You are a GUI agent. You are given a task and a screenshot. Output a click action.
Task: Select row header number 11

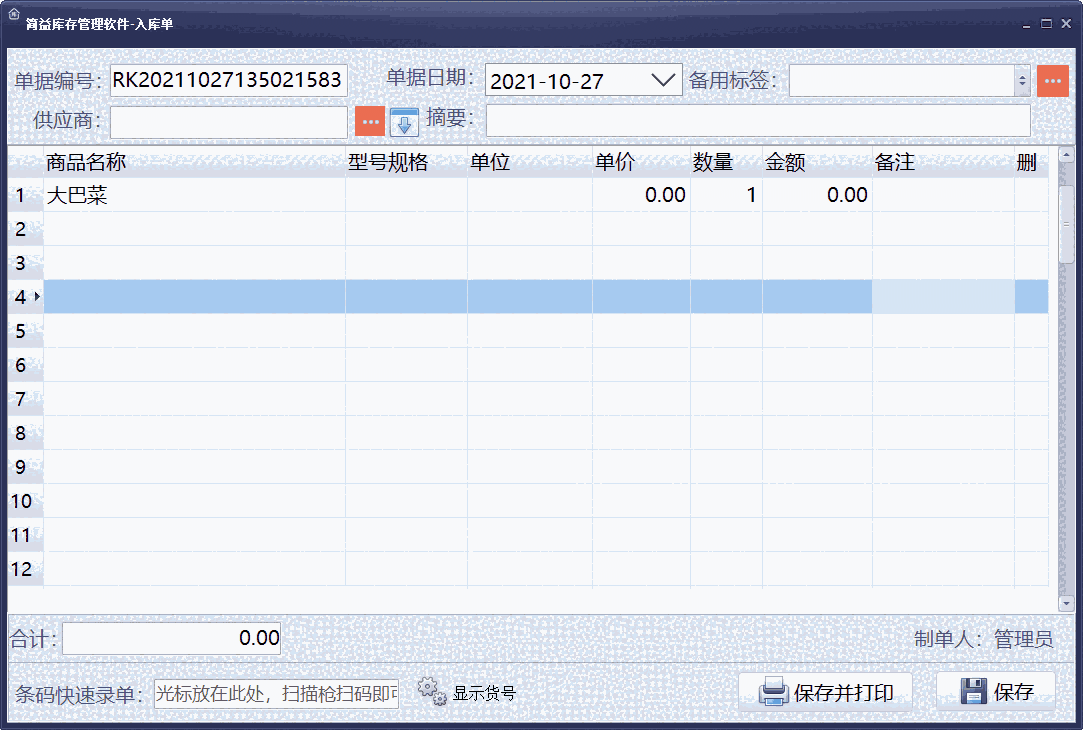[x=26, y=535]
